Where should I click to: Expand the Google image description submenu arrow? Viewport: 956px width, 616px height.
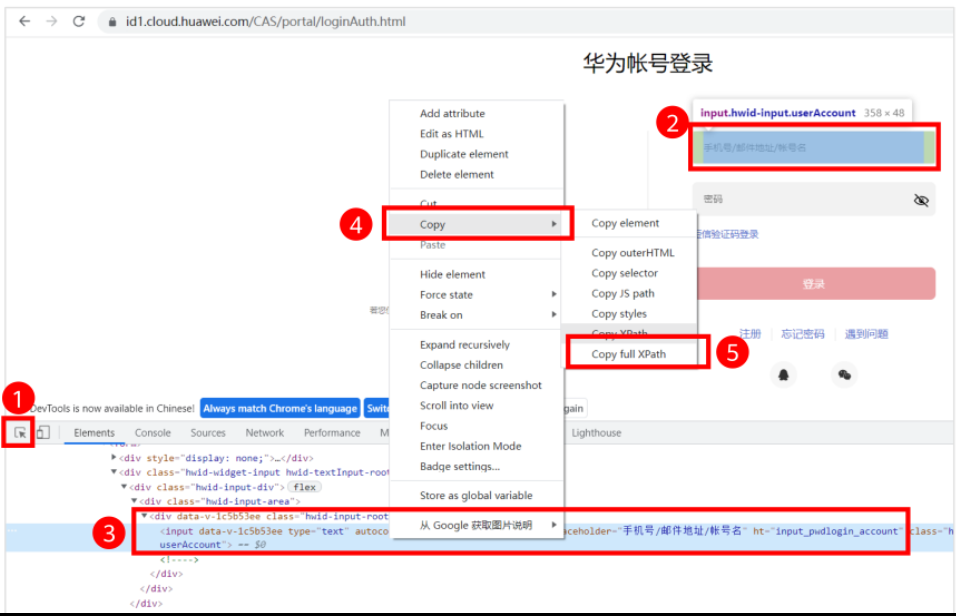click(554, 525)
